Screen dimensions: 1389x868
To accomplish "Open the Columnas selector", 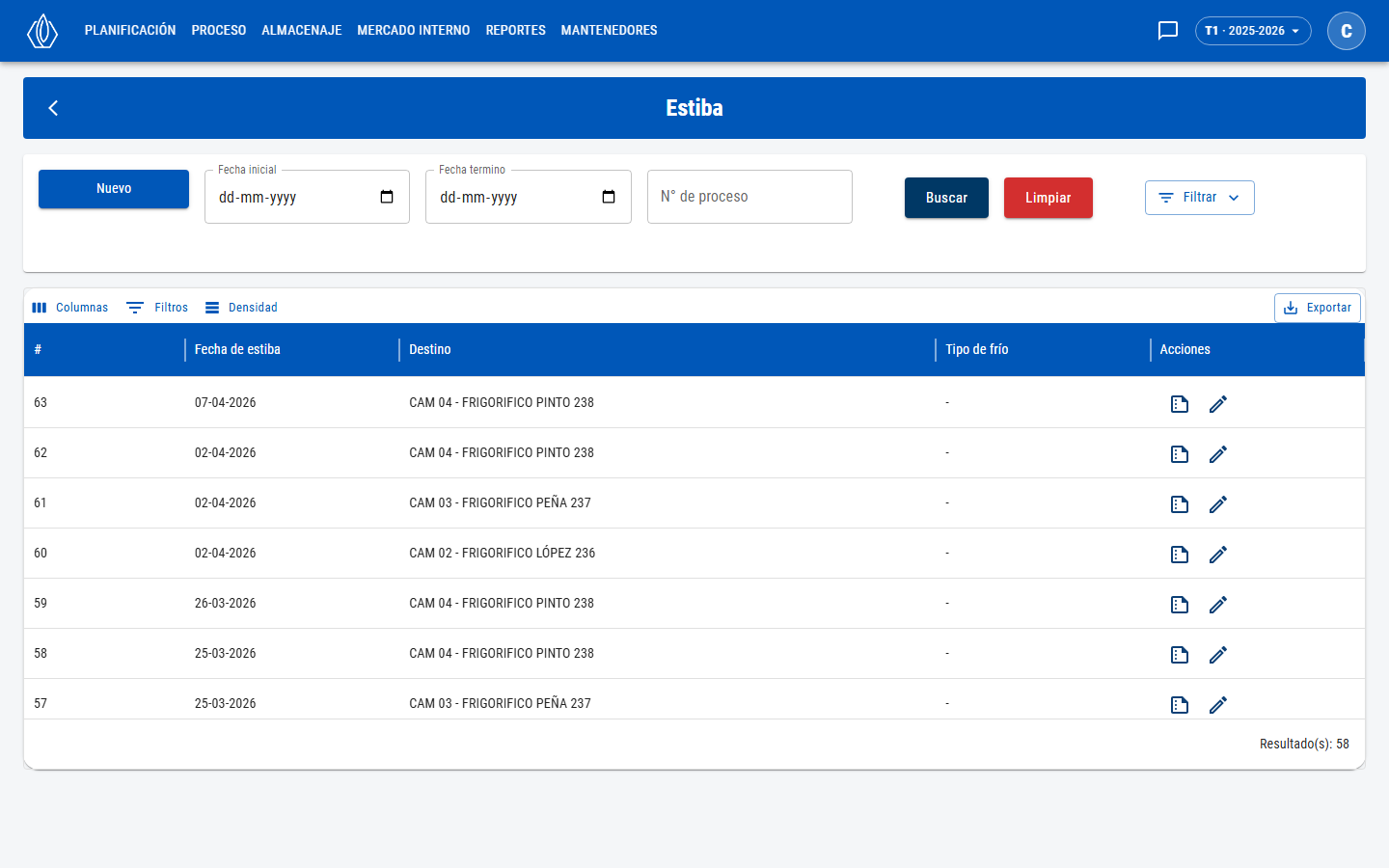I will (69, 308).
